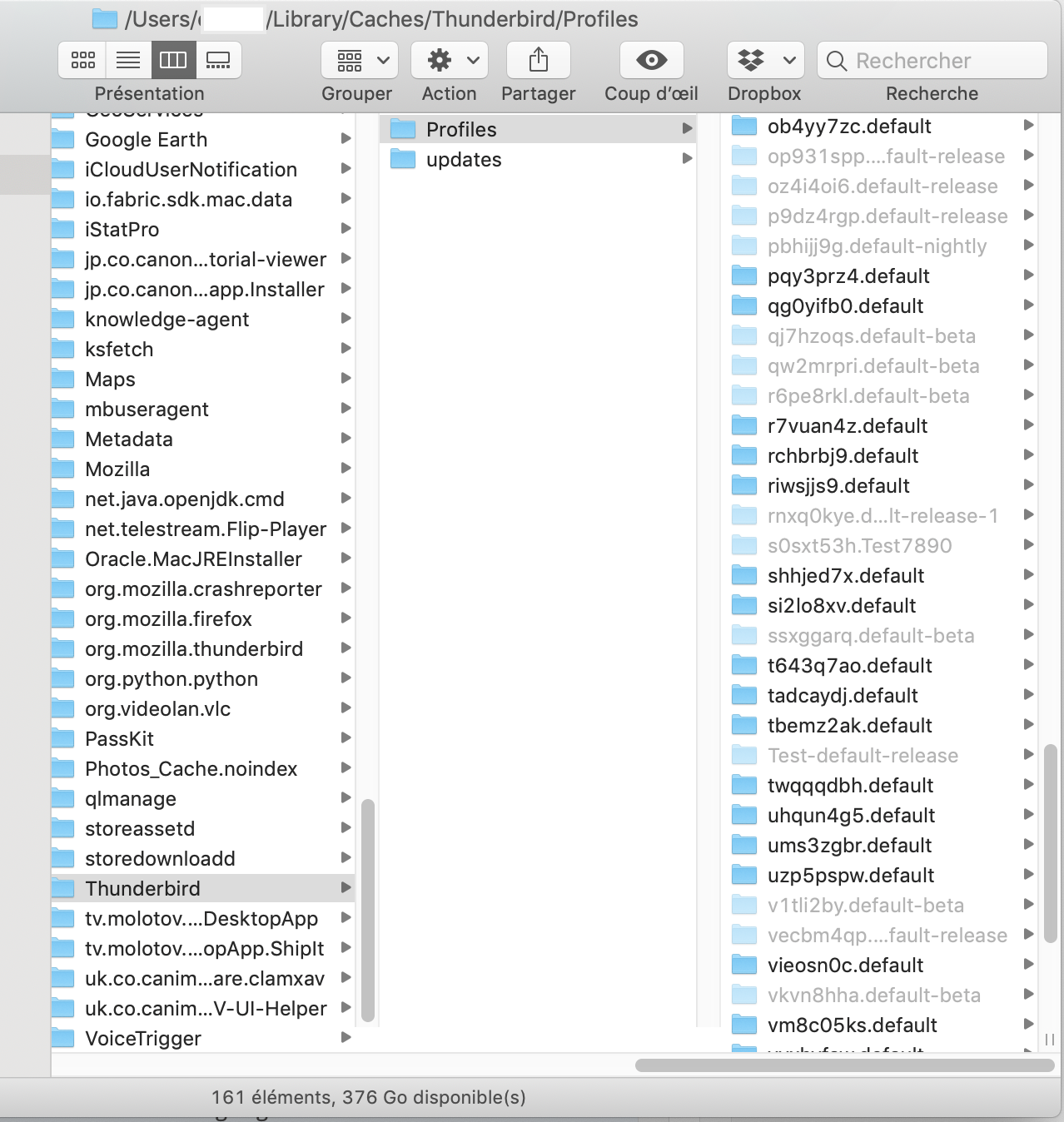Click the Coup d'œil eye button
The image size is (1064, 1122).
652,60
